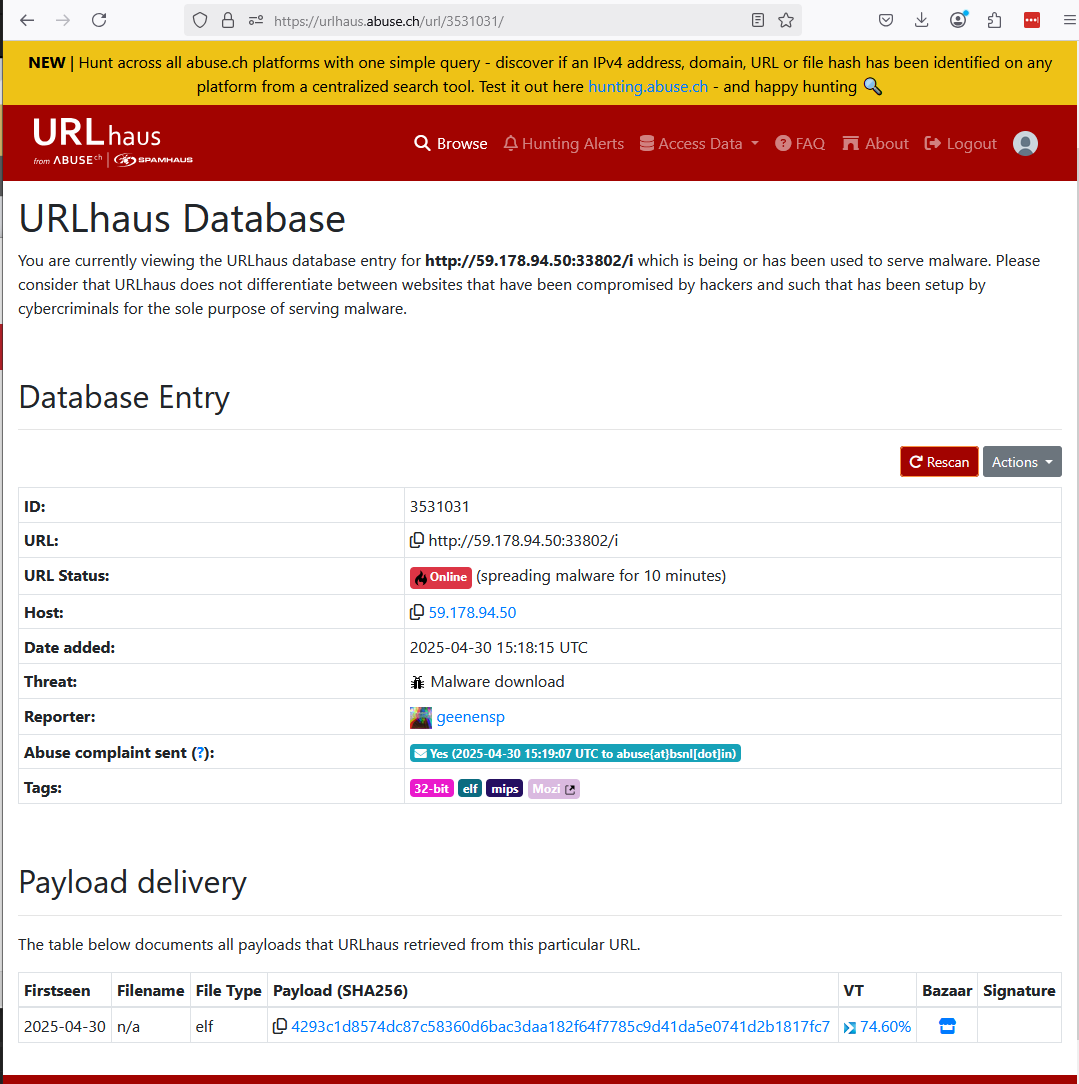The image size is (1079, 1084).
Task: Open the Firefox account icon
Action: pyautogui.click(x=958, y=20)
